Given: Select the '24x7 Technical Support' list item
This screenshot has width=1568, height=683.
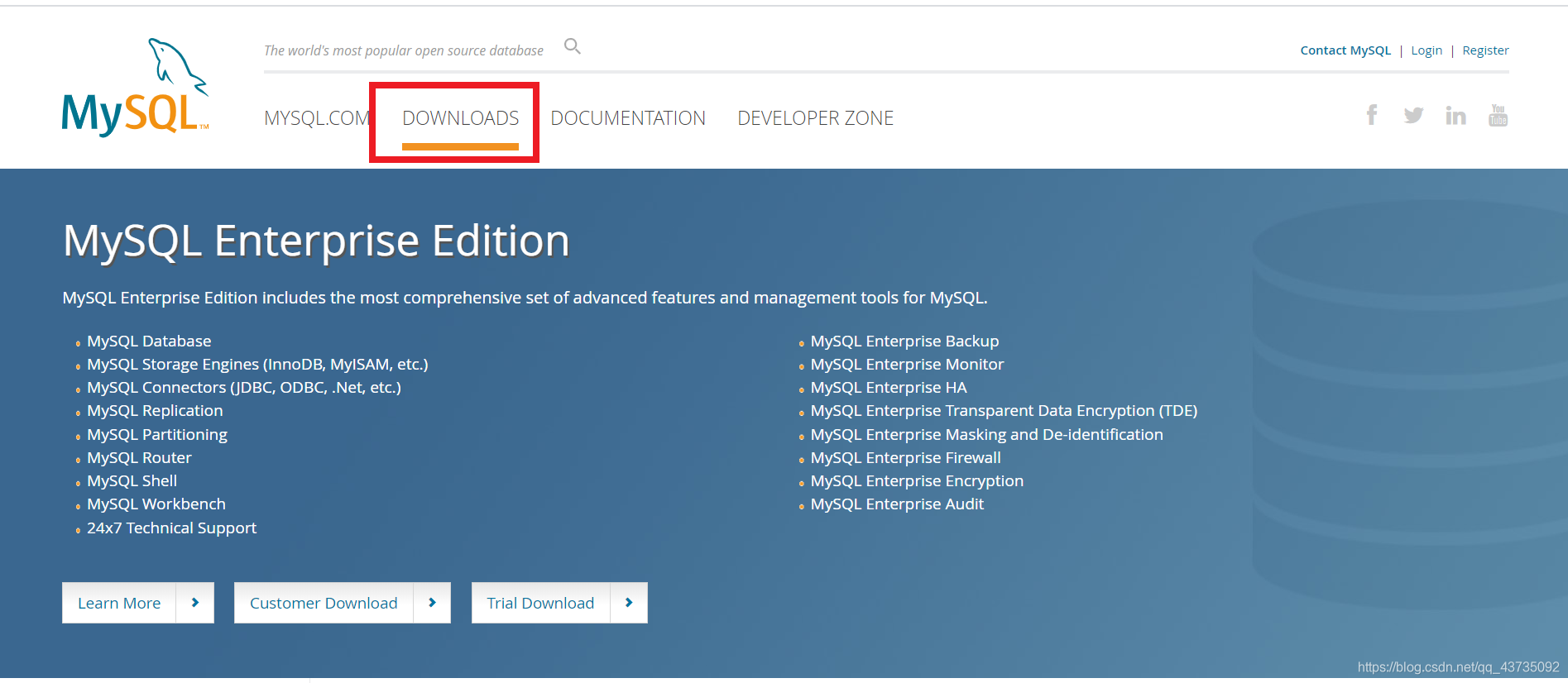Looking at the screenshot, I should pos(171,528).
